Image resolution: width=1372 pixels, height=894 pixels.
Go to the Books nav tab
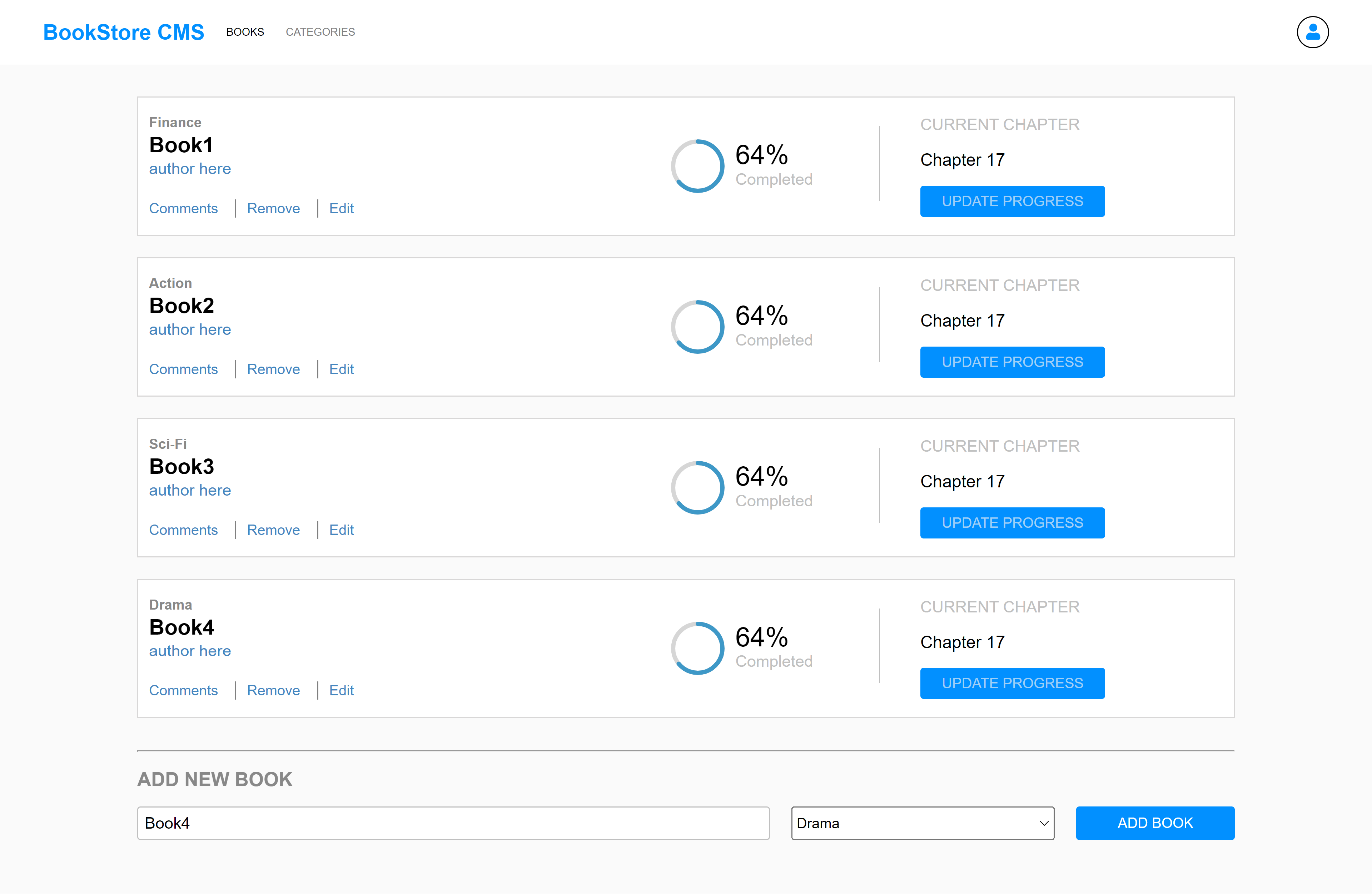tap(245, 32)
